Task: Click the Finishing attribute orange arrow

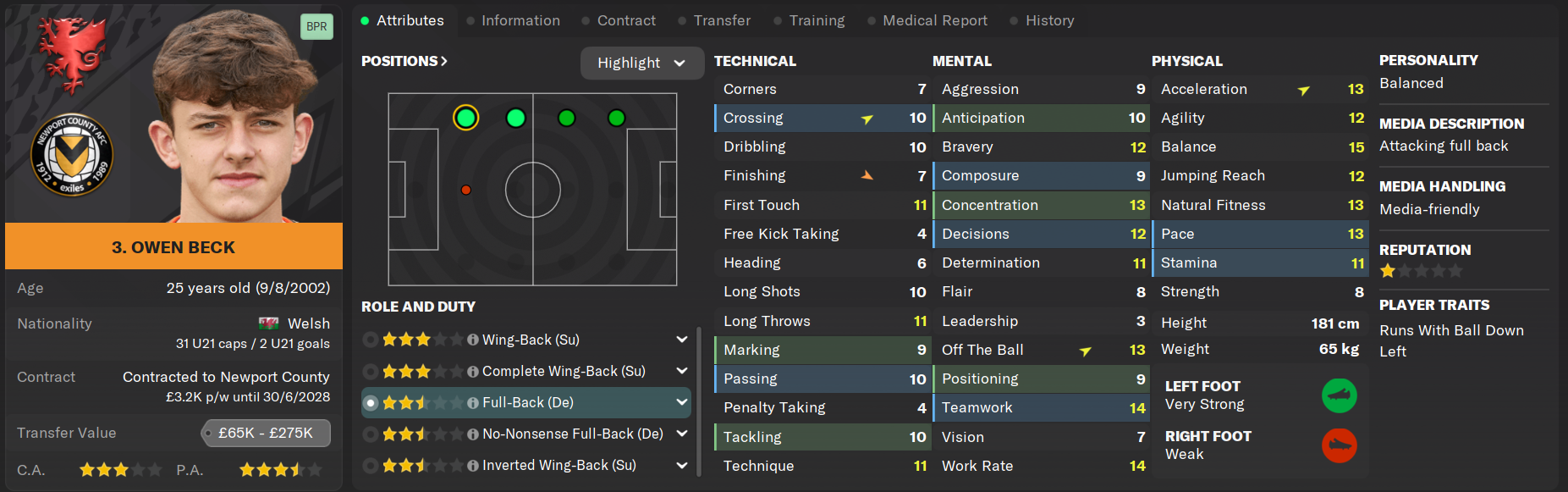Action: point(867,175)
